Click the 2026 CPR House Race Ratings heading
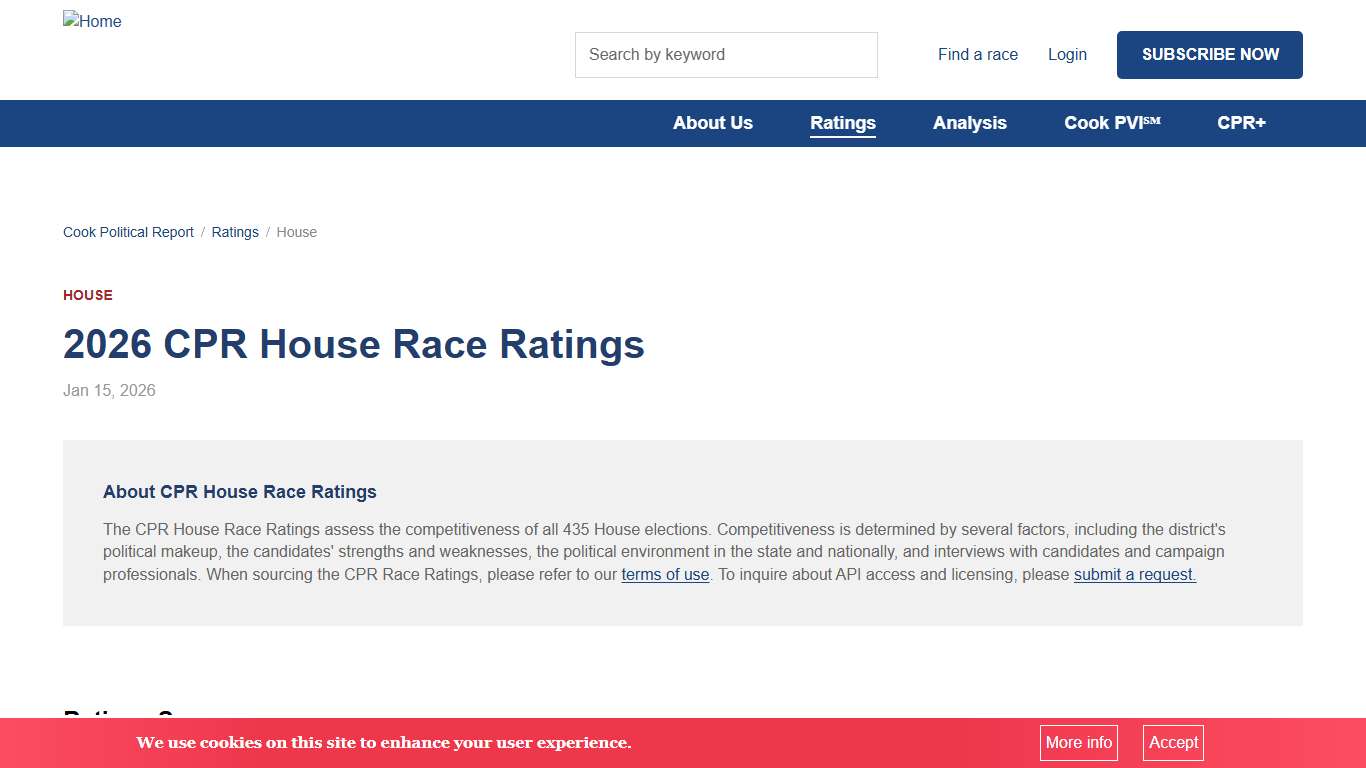 (353, 344)
